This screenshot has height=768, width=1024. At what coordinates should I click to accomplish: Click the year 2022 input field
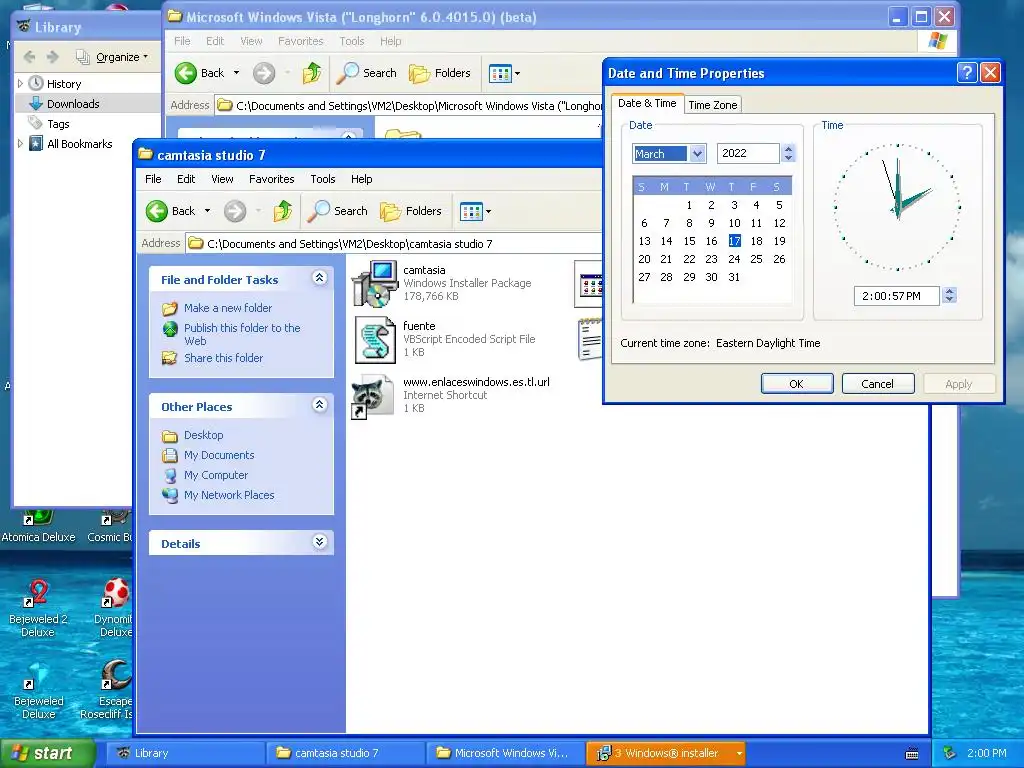(x=748, y=153)
